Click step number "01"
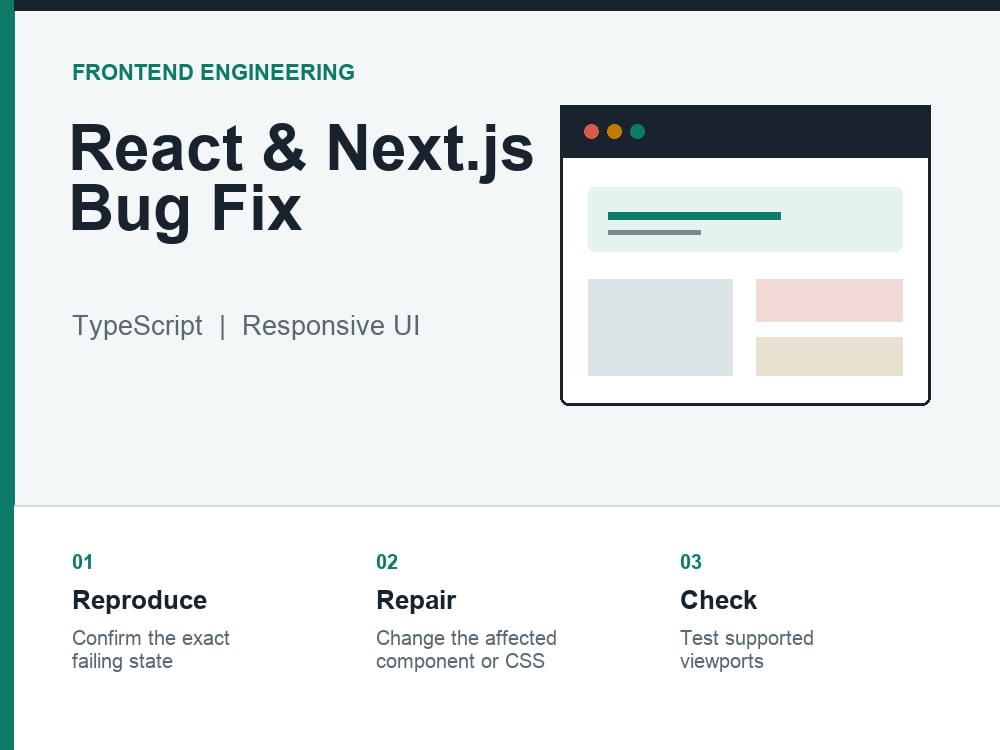The height and width of the screenshot is (750, 1000). point(83,562)
